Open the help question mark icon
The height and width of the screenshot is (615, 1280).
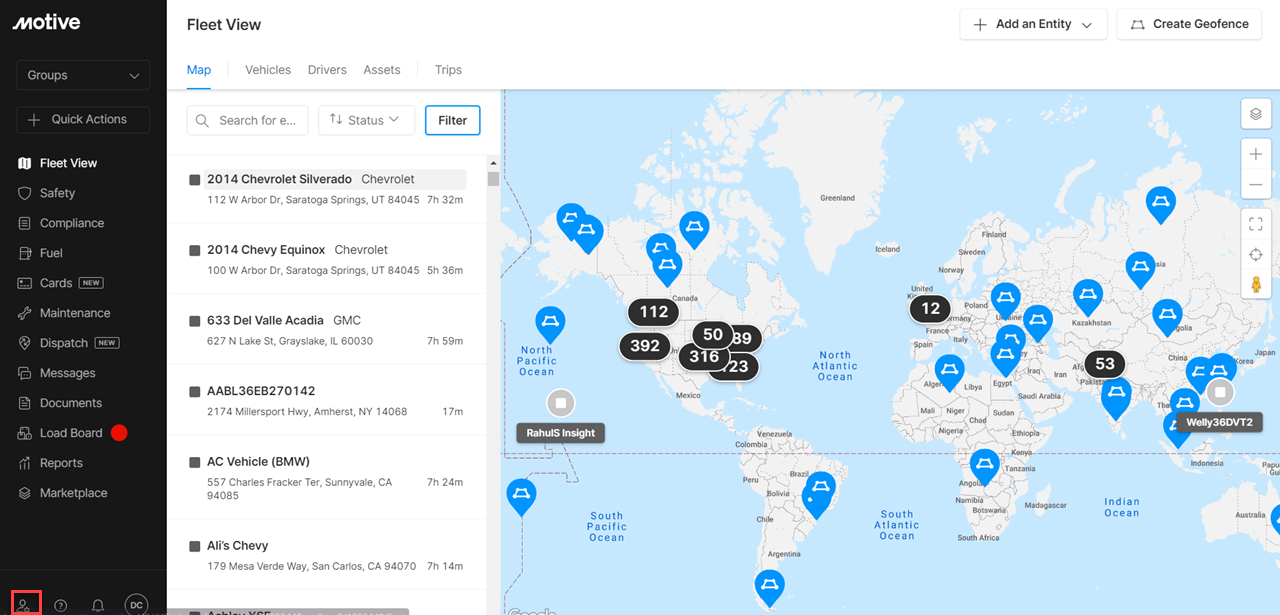tap(61, 605)
